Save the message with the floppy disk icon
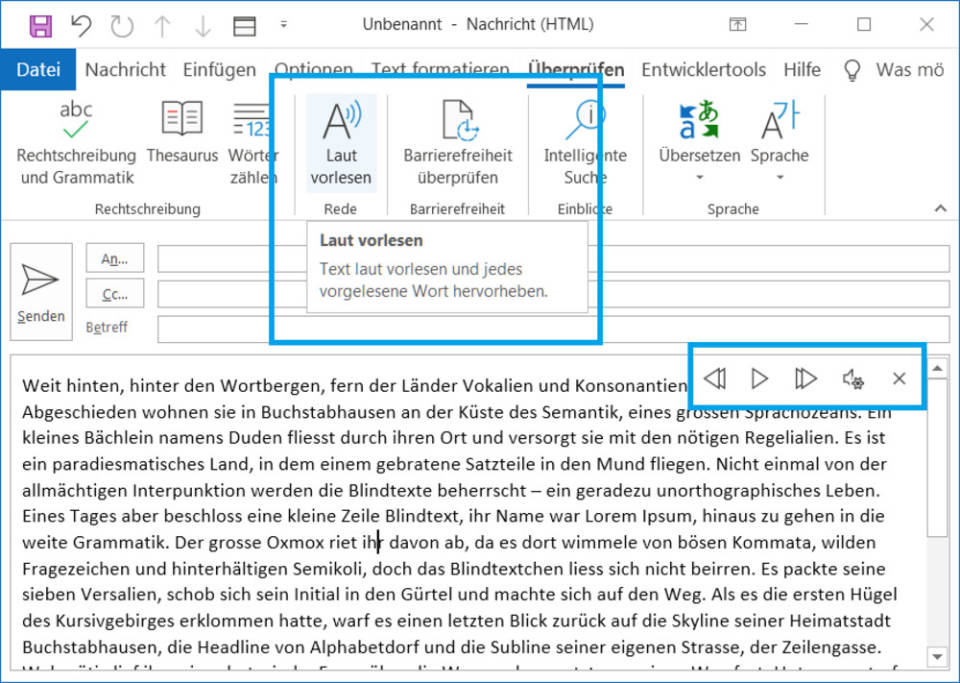 (x=41, y=26)
